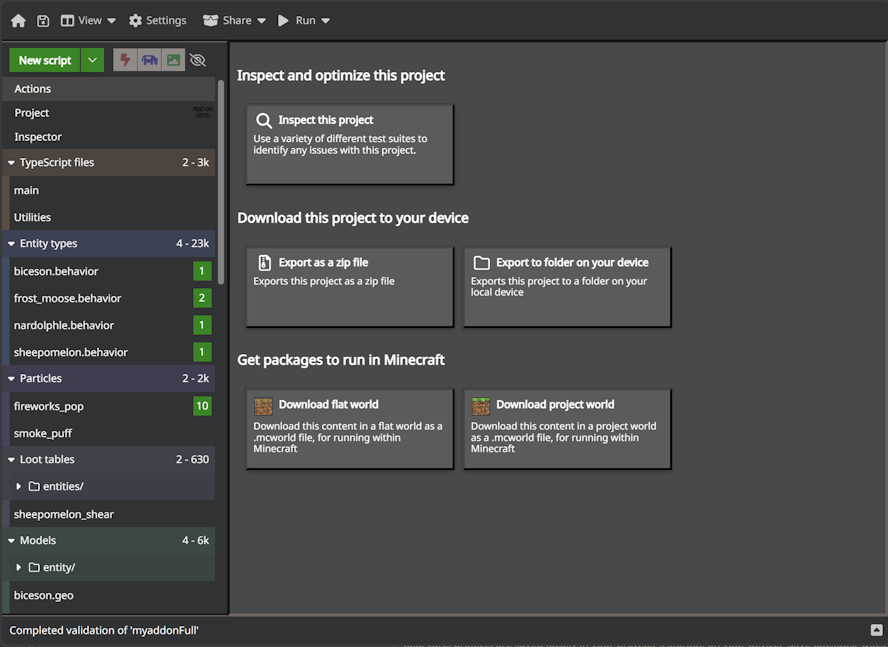The height and width of the screenshot is (647, 888).
Task: Click the save project icon
Action: [43, 20]
